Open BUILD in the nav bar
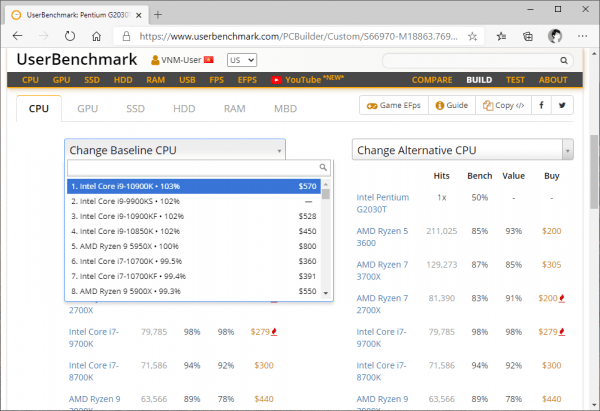 (479, 80)
